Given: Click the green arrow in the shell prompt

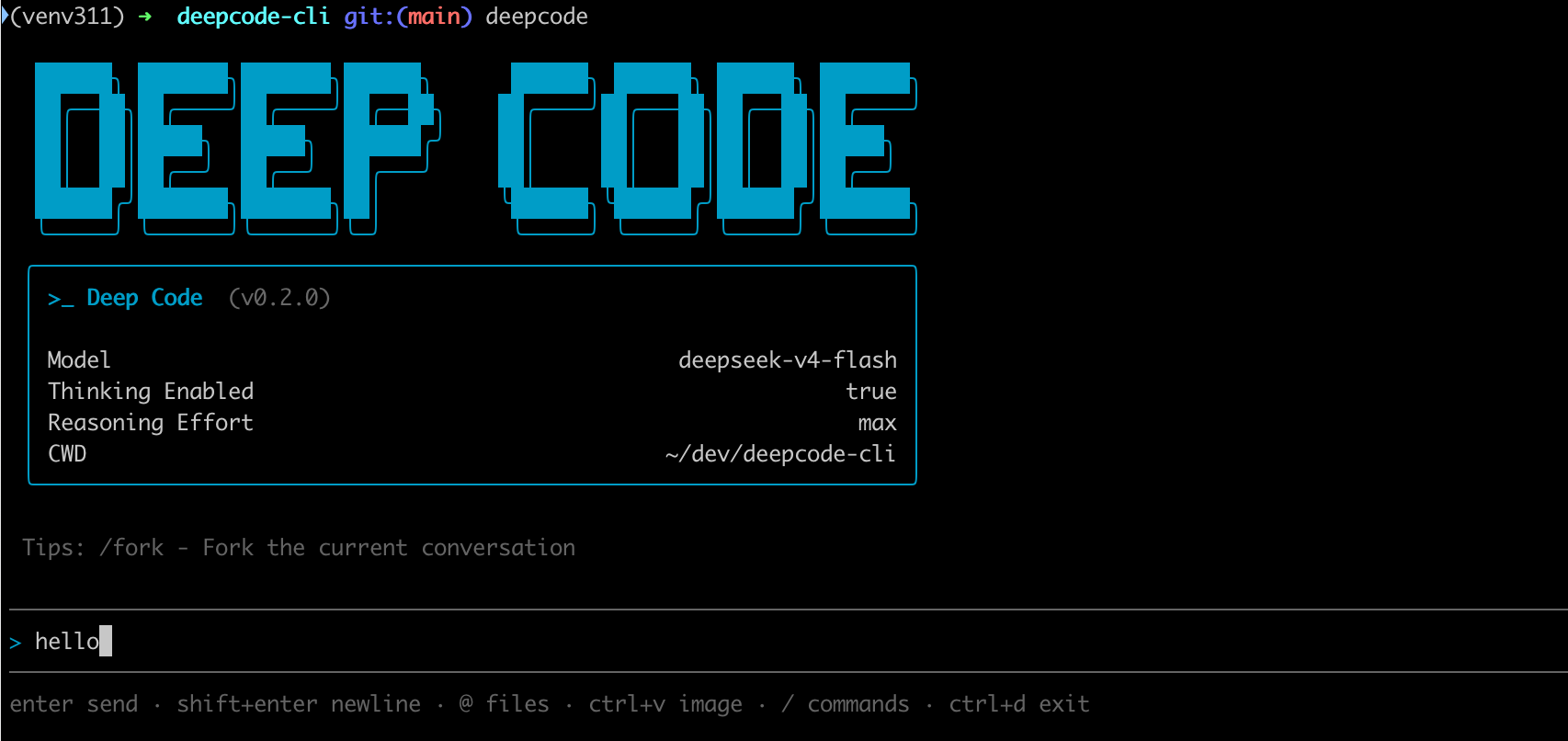Looking at the screenshot, I should pos(145,17).
